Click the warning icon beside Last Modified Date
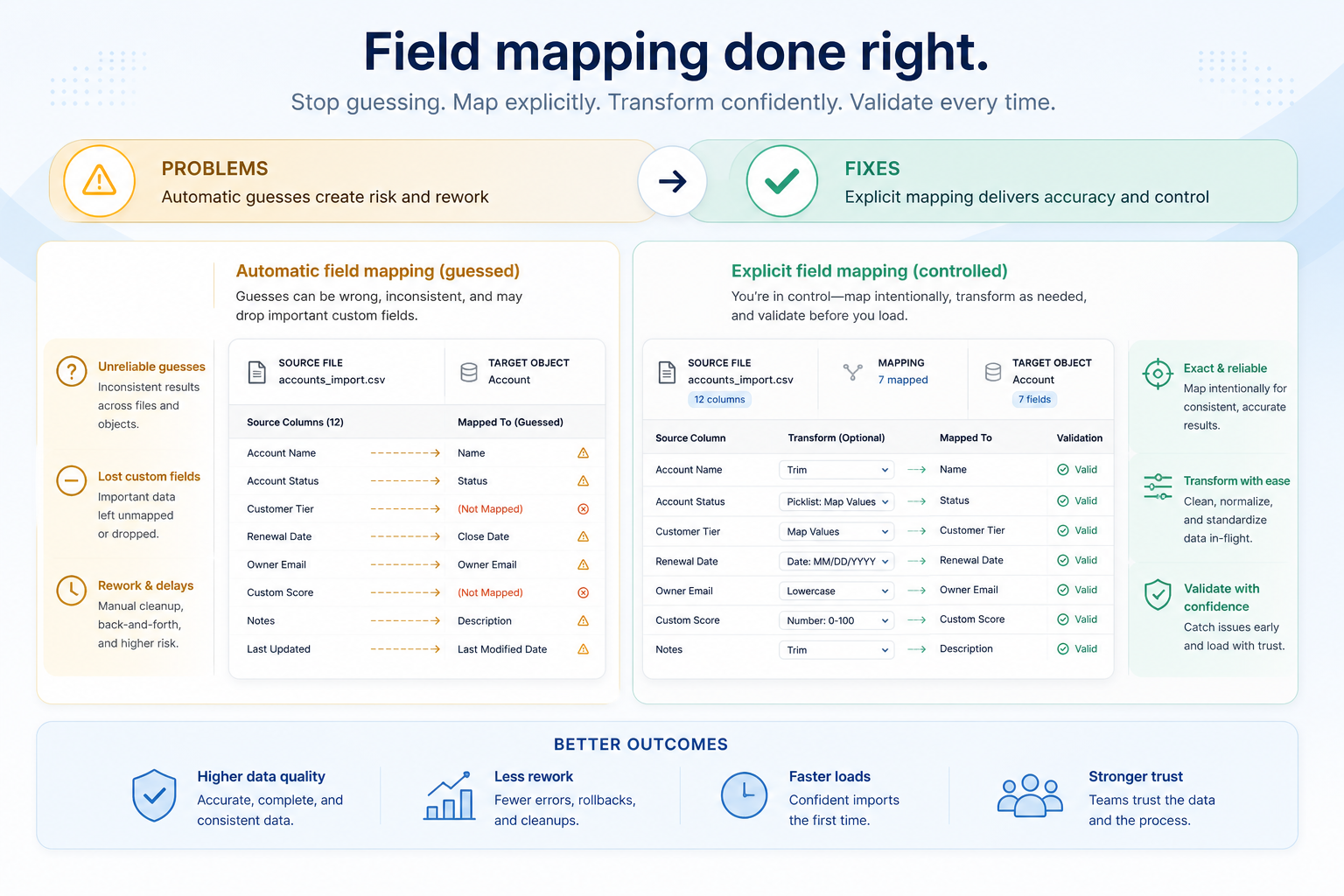Viewport: 1344px width, 896px height. [x=584, y=649]
